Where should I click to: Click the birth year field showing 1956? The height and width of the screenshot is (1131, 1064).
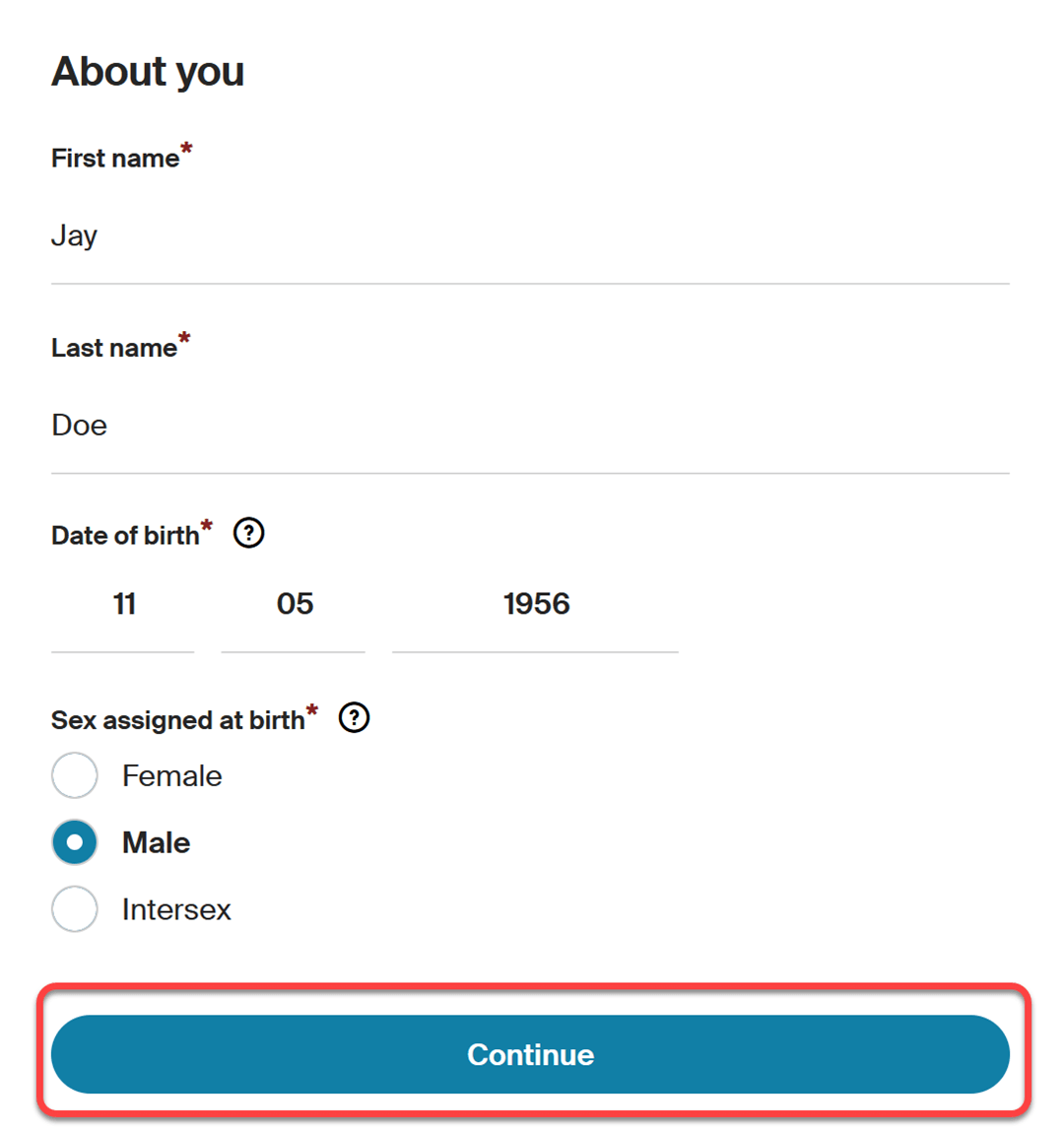535,606
